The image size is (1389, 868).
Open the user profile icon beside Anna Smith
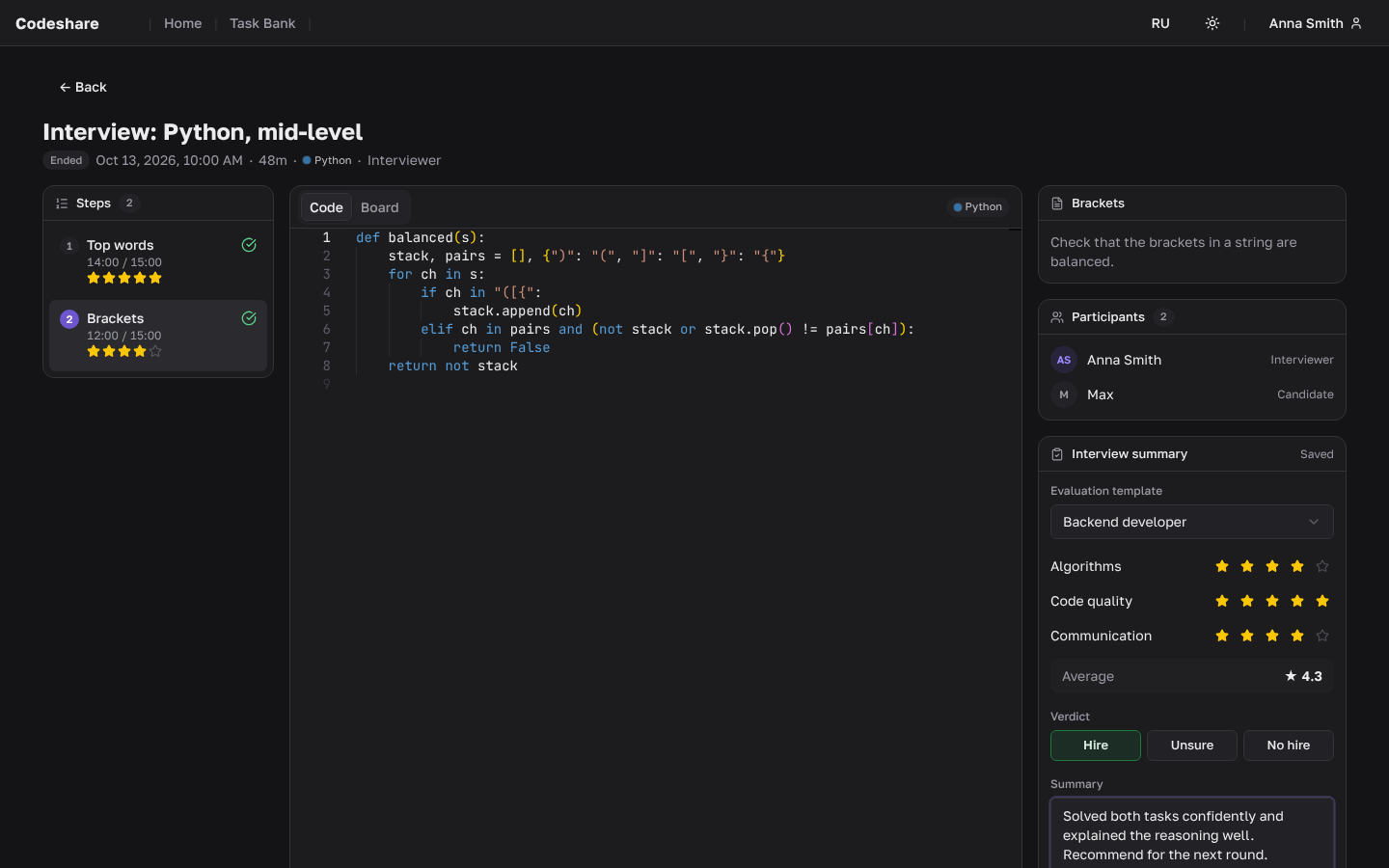1356,23
